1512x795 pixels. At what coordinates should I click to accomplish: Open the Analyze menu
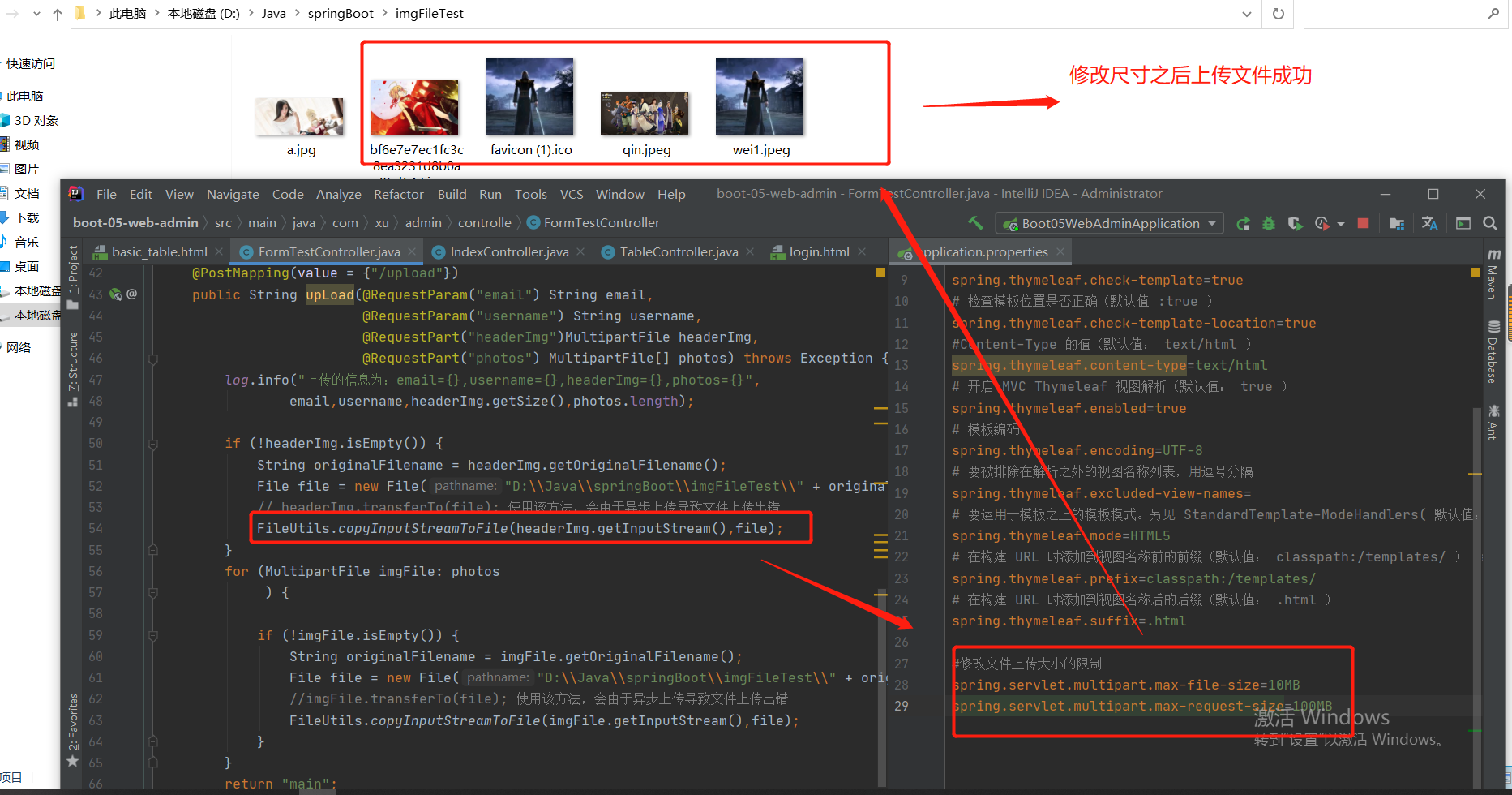pyautogui.click(x=338, y=194)
